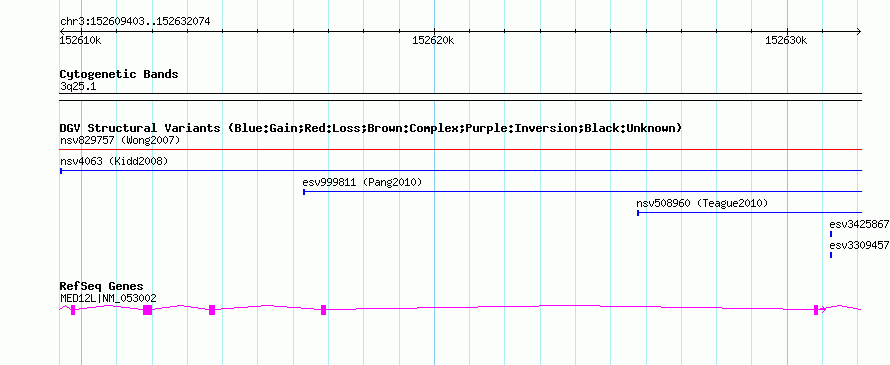Click the MED12L exon beside the strand arrow

[x=816, y=309]
